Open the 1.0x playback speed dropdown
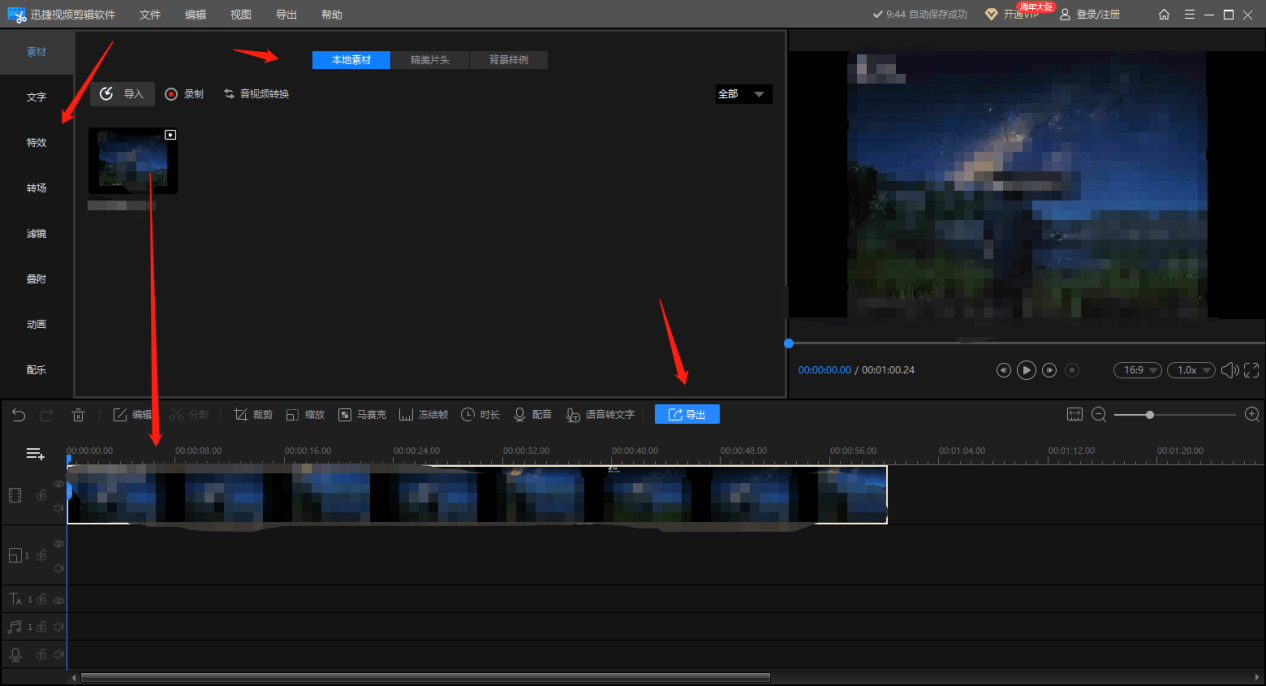The image size is (1266, 686). (x=1192, y=370)
